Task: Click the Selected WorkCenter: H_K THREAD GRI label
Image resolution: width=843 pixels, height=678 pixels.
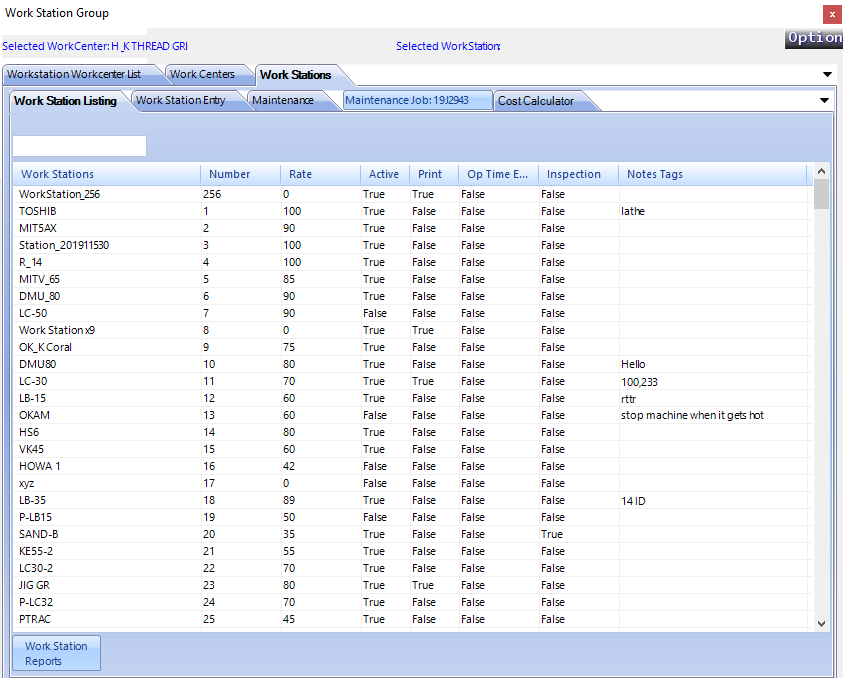Action: (95, 46)
